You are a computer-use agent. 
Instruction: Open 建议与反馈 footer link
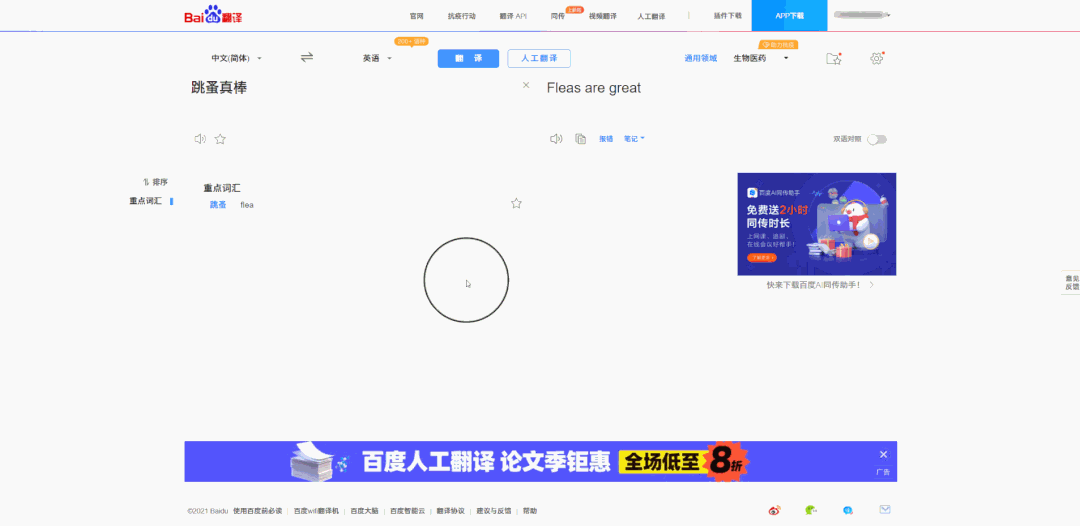pyautogui.click(x=494, y=511)
